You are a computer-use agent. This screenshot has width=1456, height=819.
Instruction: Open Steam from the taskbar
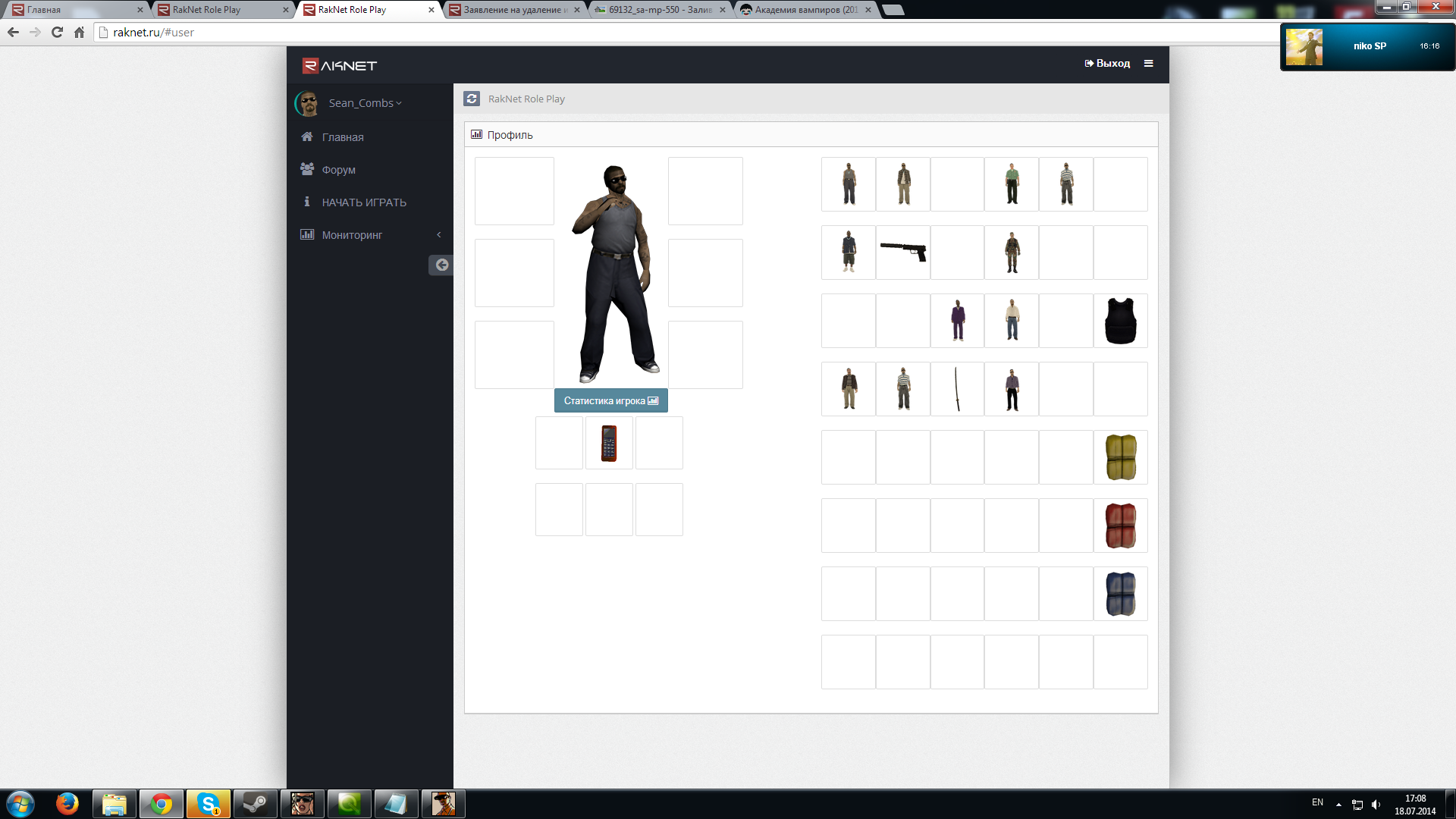point(255,804)
